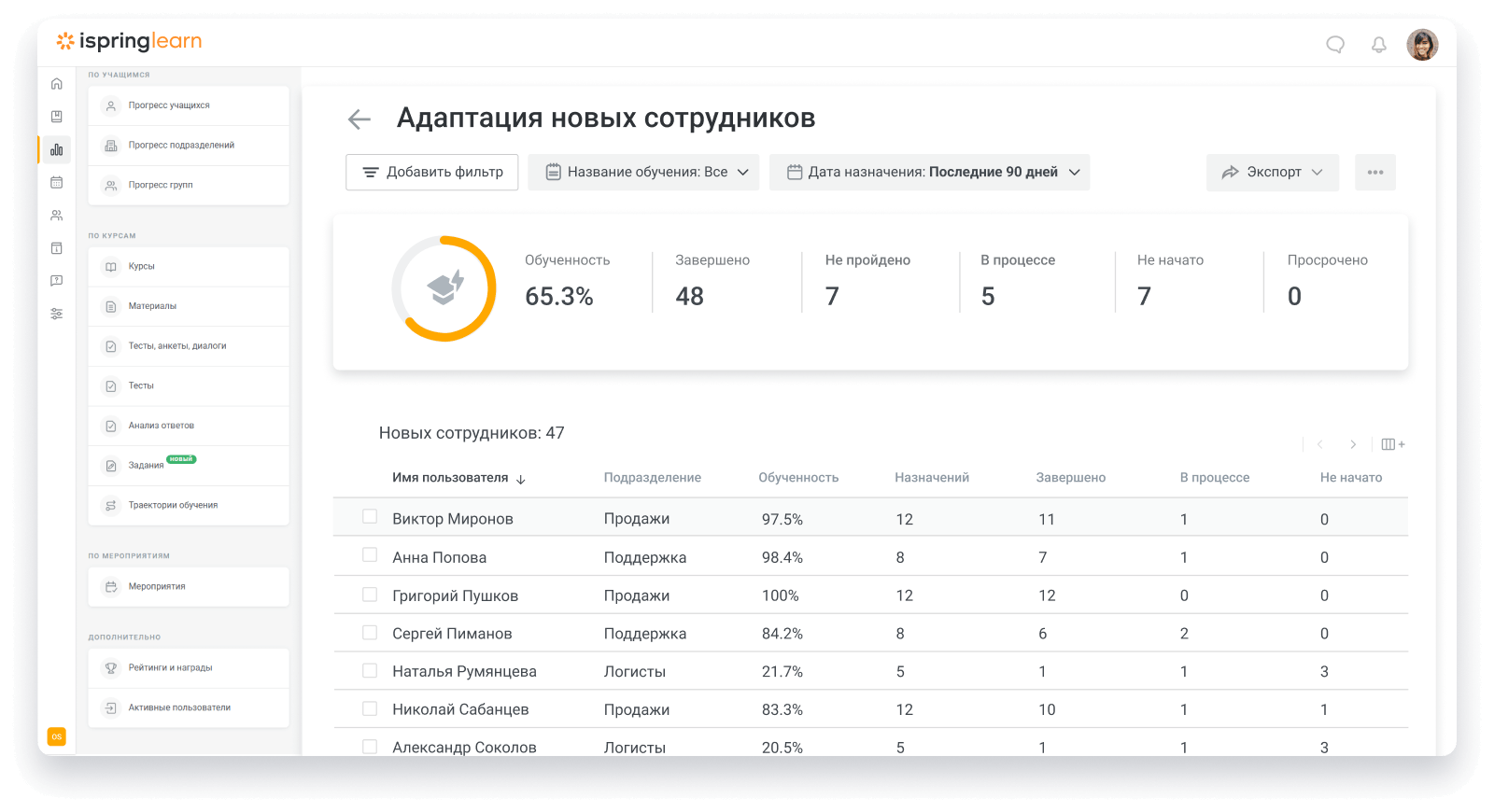The width and height of the screenshot is (1494, 812).
Task: Click the Просрочено 0 summary value
Action: [x=1294, y=297]
